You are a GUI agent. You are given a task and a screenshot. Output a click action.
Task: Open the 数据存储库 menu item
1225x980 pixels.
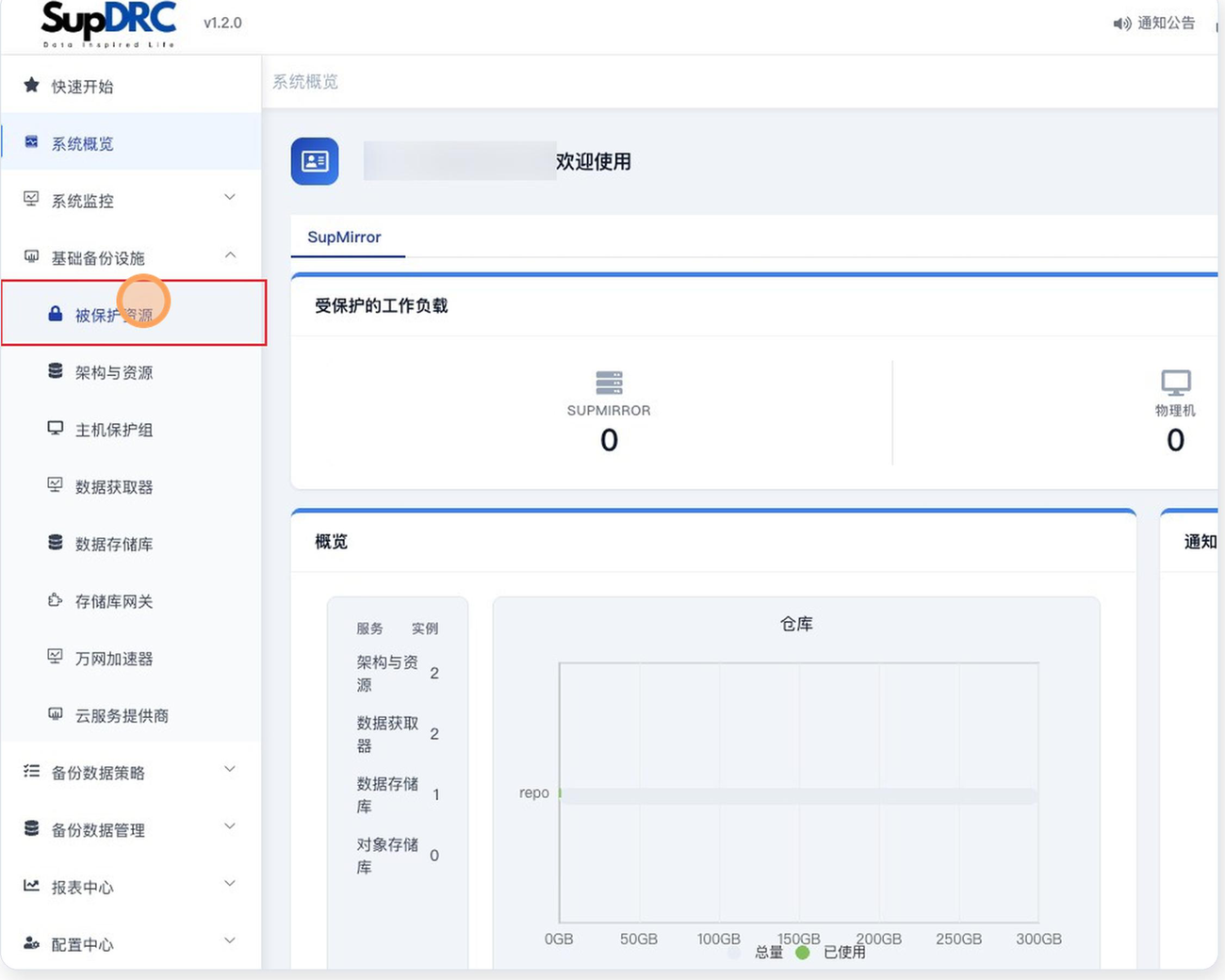click(131, 544)
